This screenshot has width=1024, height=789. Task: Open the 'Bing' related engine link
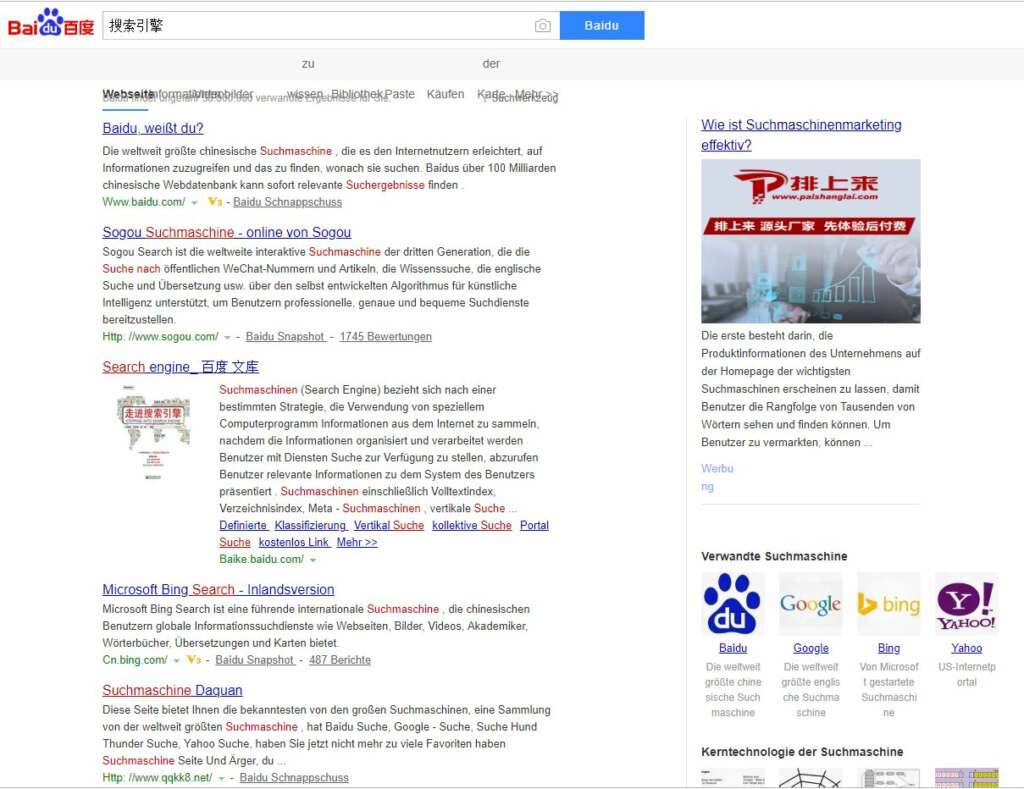pyautogui.click(x=889, y=648)
